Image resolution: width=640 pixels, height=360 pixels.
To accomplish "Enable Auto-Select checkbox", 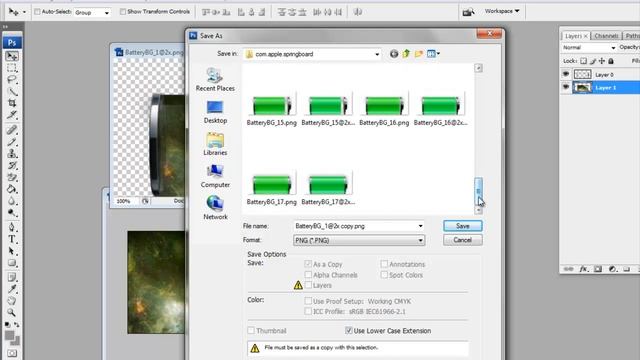I will [37, 12].
